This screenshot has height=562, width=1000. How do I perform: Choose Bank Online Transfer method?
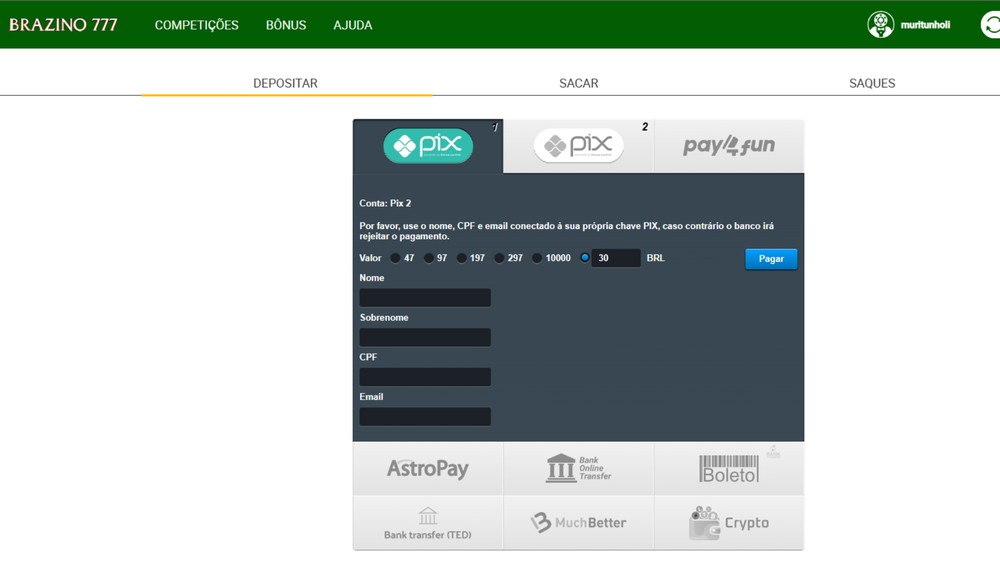click(x=578, y=468)
